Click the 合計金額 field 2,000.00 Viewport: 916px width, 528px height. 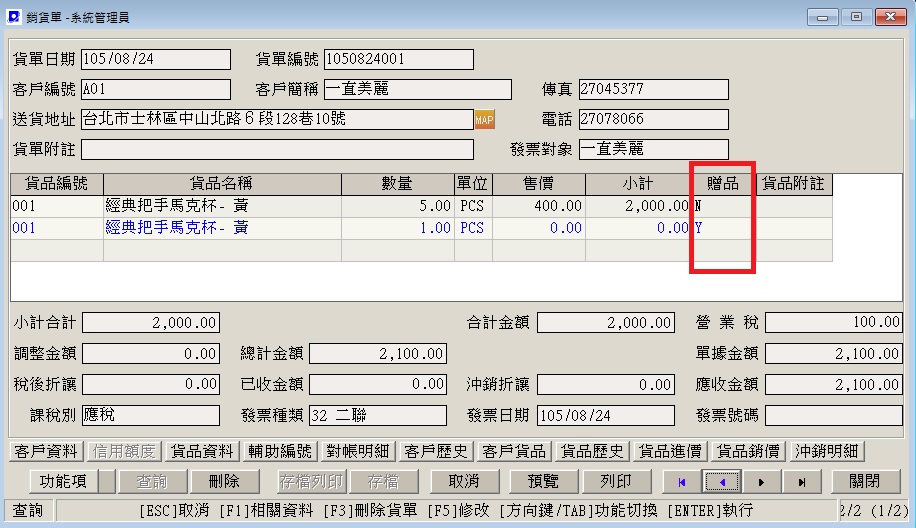click(x=606, y=322)
